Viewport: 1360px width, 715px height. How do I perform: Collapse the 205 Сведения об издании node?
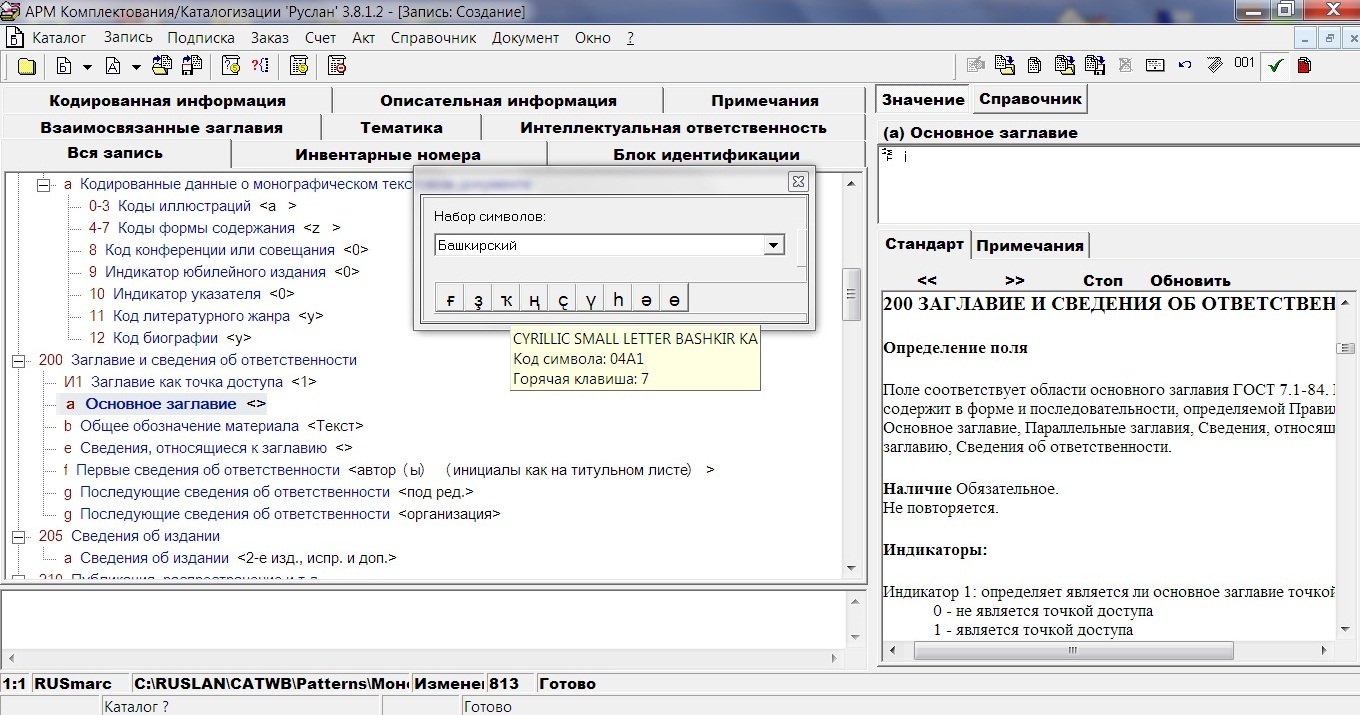tap(18, 537)
